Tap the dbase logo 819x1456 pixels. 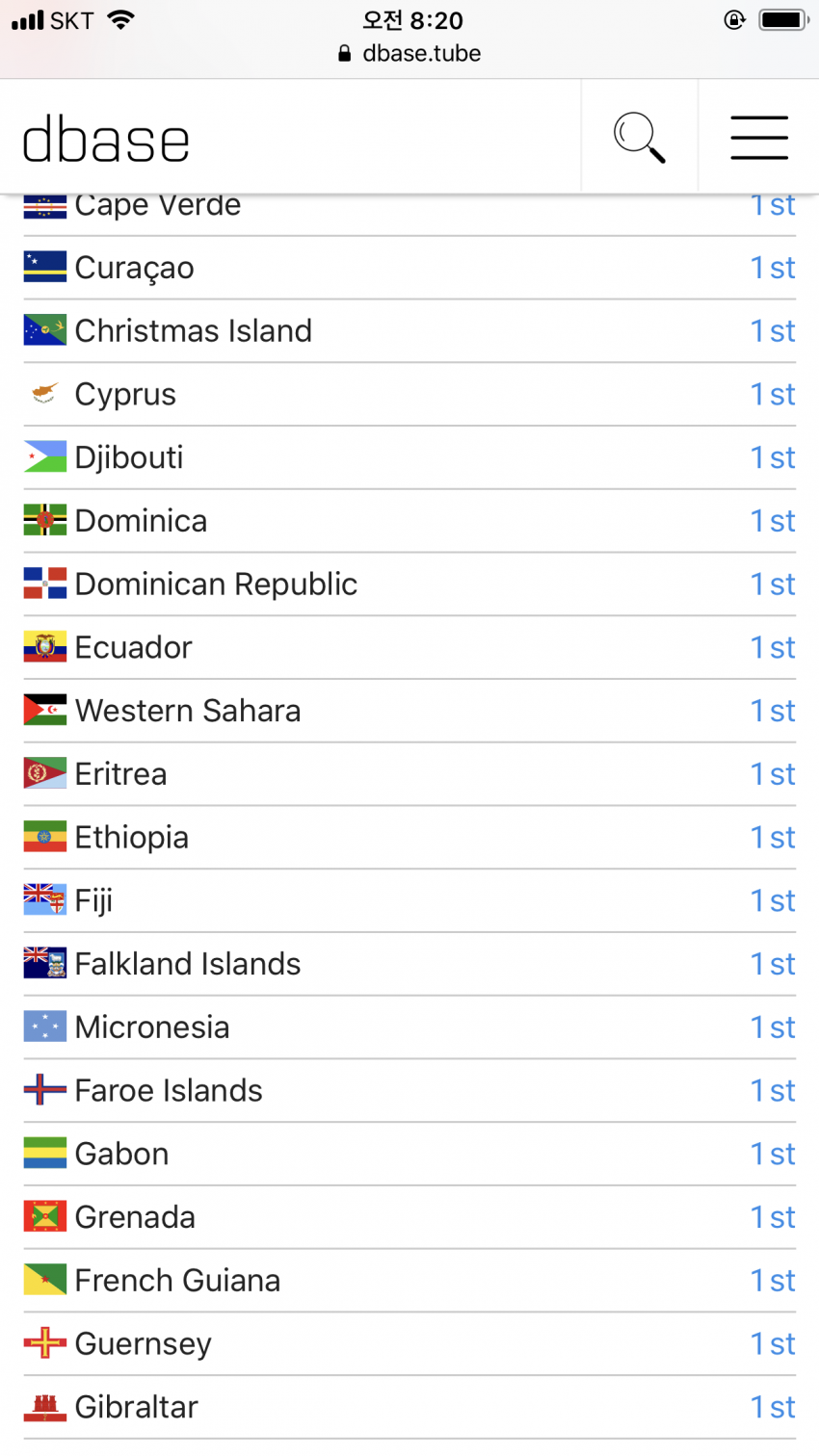point(106,141)
